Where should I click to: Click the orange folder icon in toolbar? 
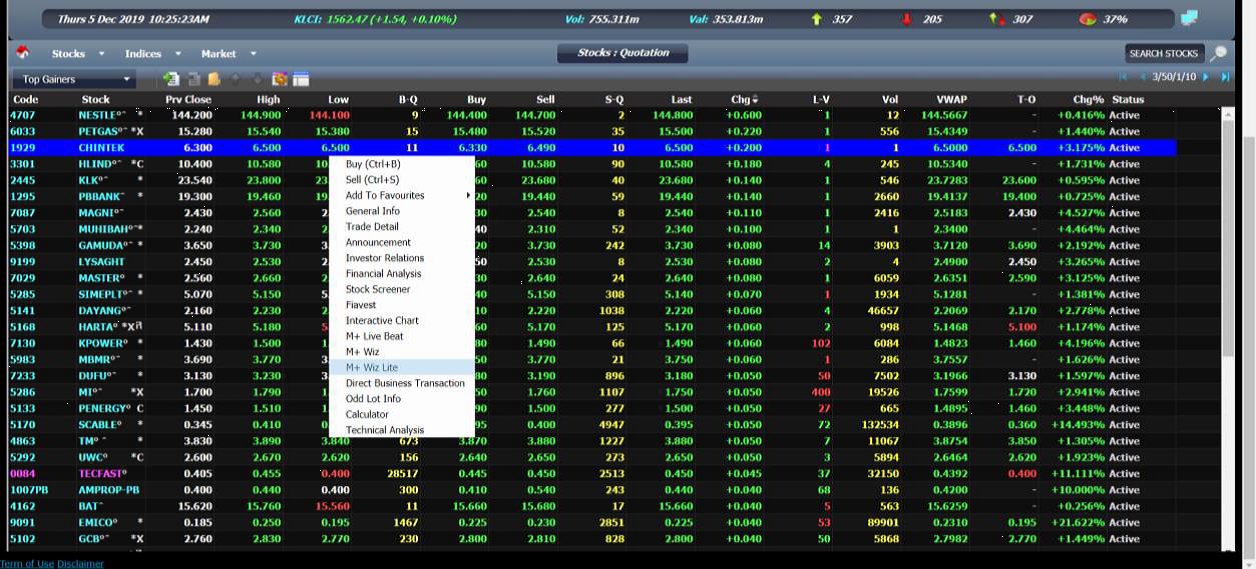(x=214, y=79)
